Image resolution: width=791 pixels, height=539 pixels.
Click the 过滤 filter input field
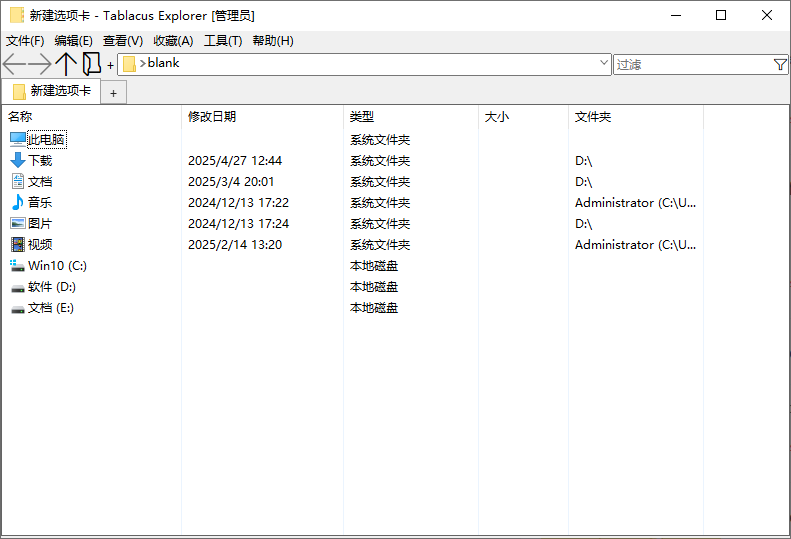click(x=692, y=65)
